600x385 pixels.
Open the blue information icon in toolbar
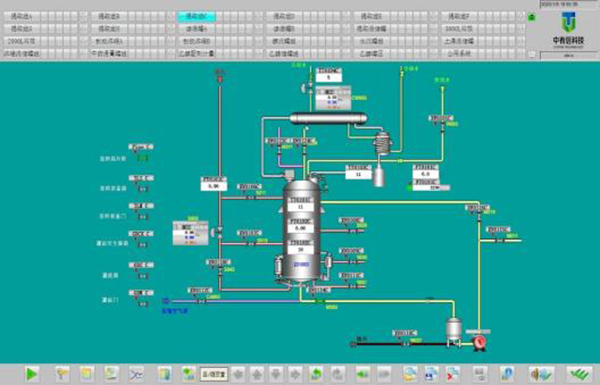pos(507,374)
